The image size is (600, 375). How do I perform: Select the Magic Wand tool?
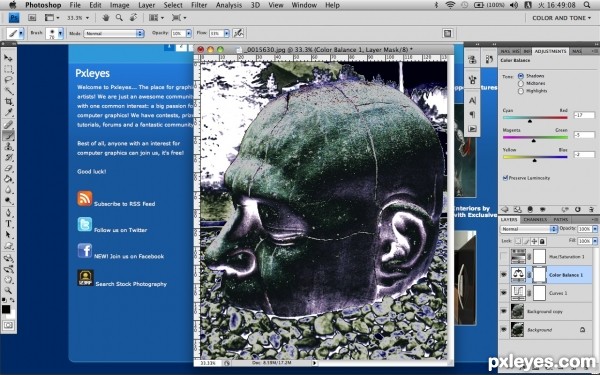pos(8,91)
